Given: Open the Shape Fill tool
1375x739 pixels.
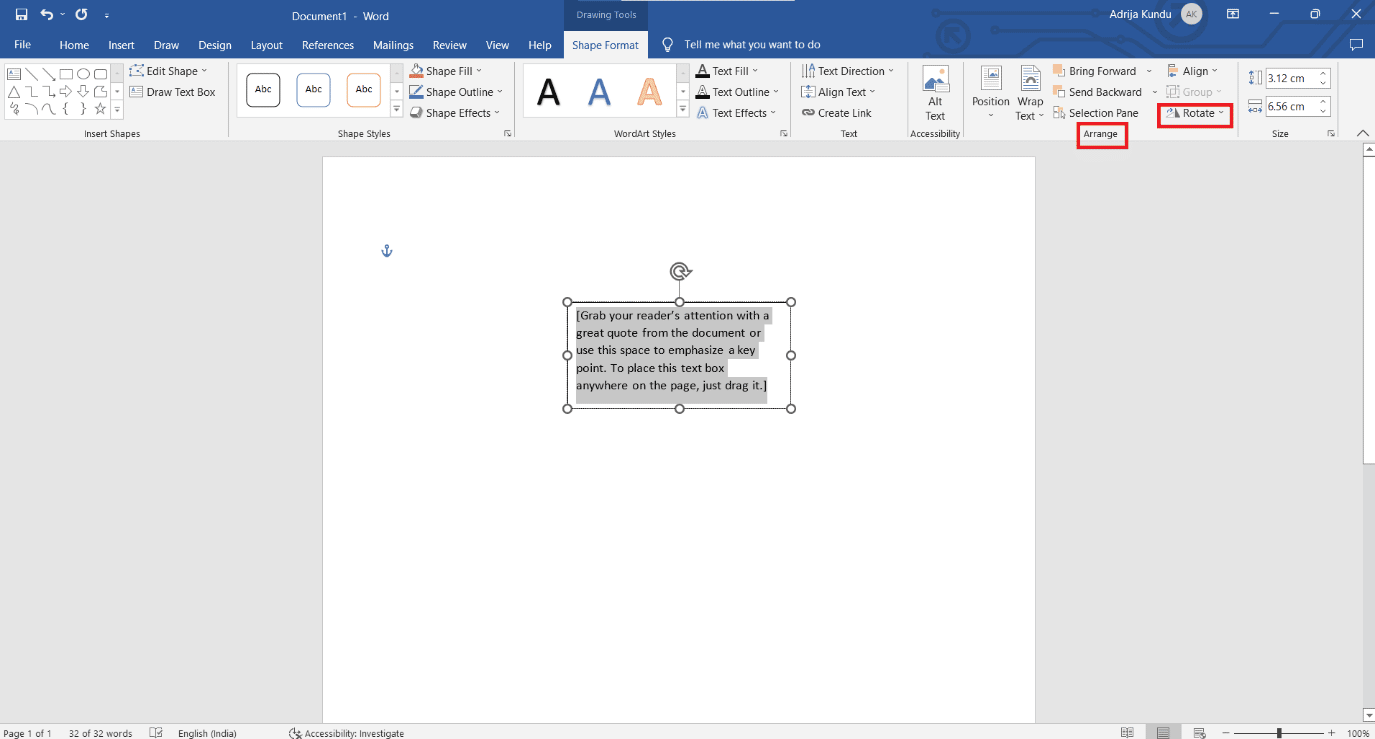Looking at the screenshot, I should [x=447, y=70].
